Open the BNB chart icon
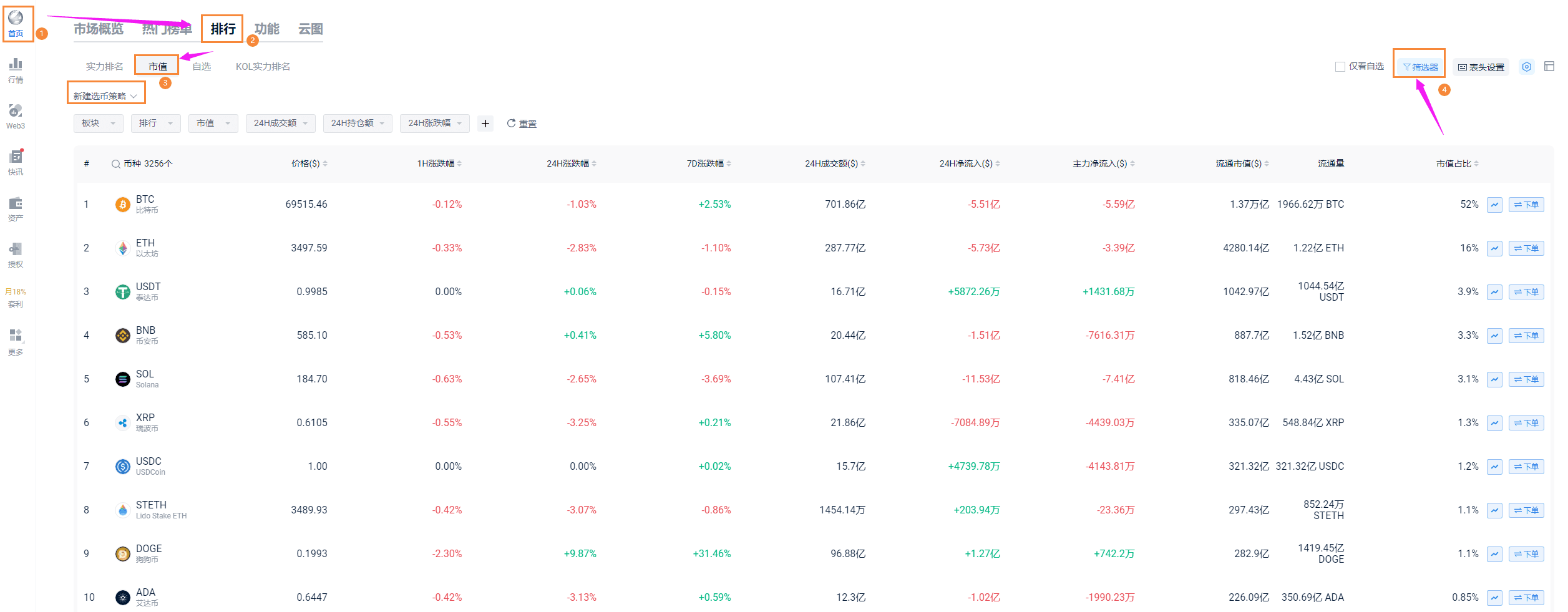Screen dimensions: 1568x612 click(x=1494, y=336)
